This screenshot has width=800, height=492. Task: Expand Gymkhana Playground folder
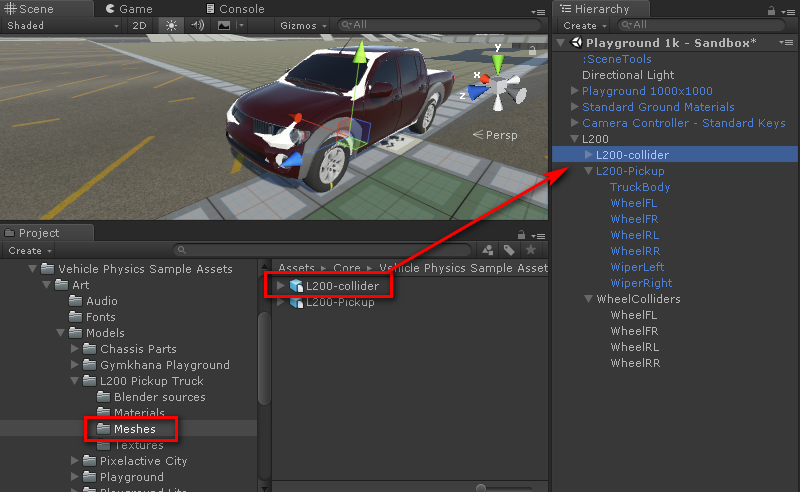coord(74,365)
